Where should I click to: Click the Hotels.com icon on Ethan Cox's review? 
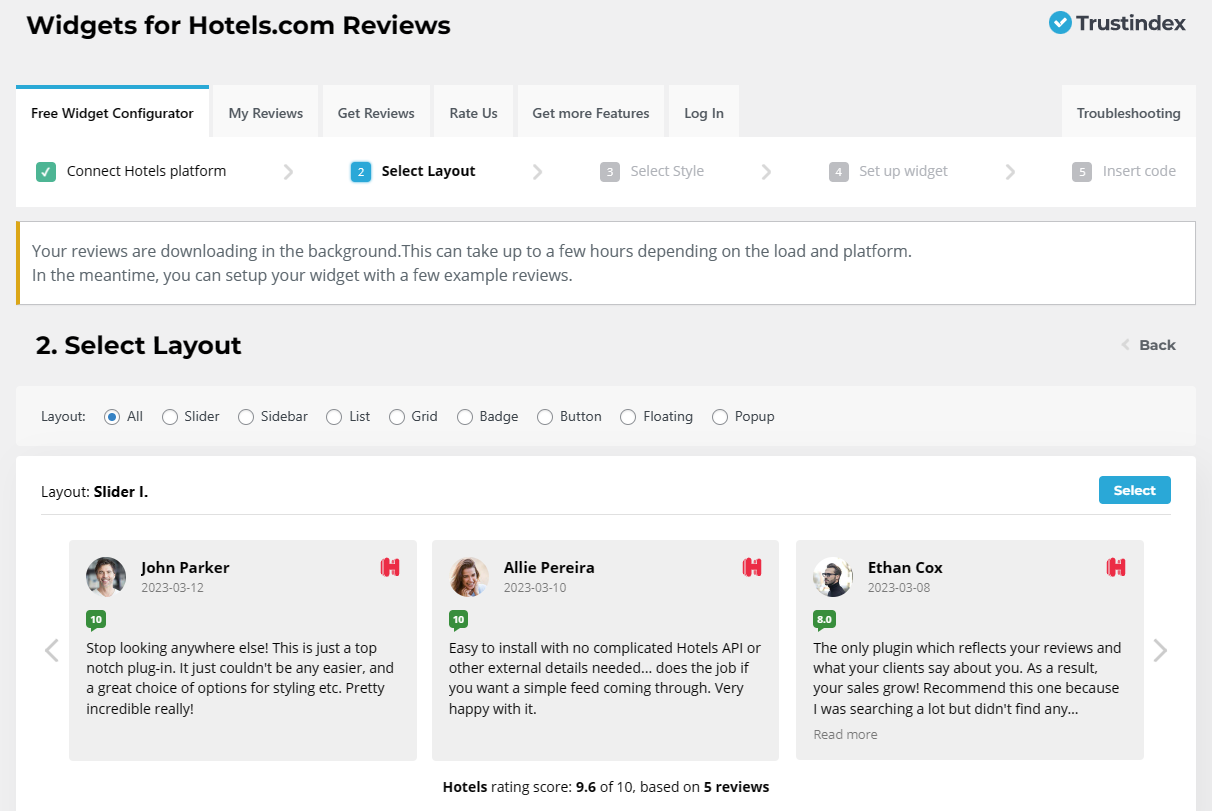1117,566
